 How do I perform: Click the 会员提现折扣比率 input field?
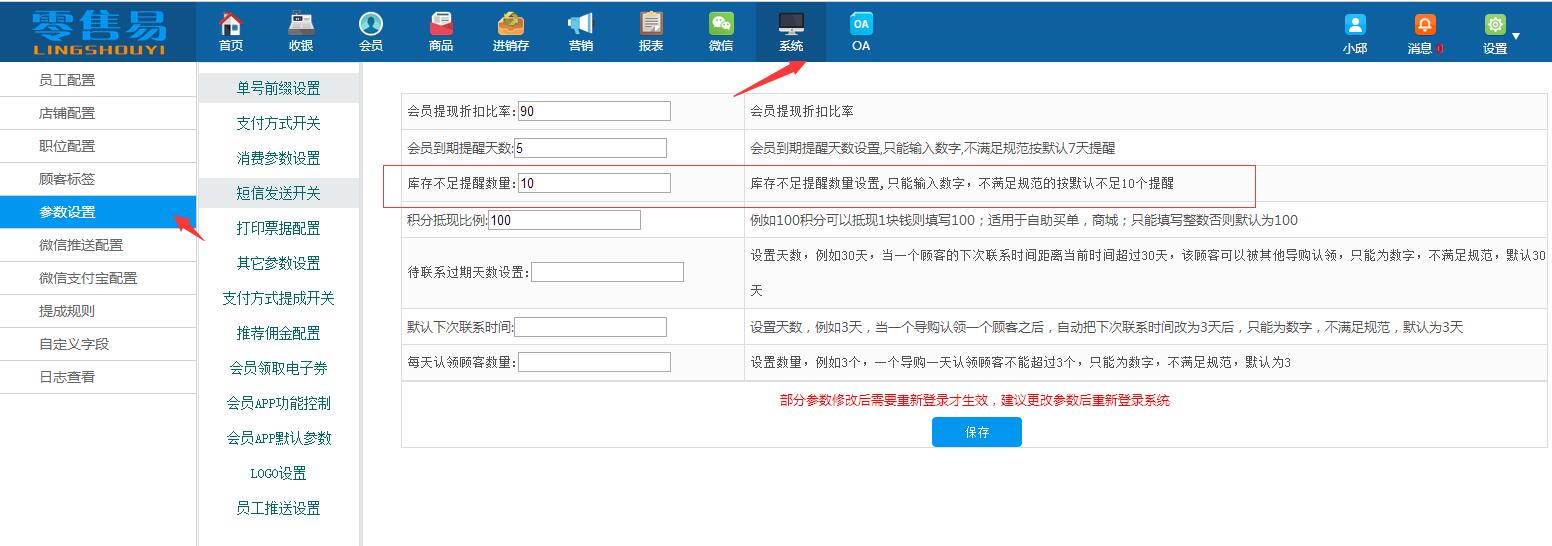pos(594,111)
